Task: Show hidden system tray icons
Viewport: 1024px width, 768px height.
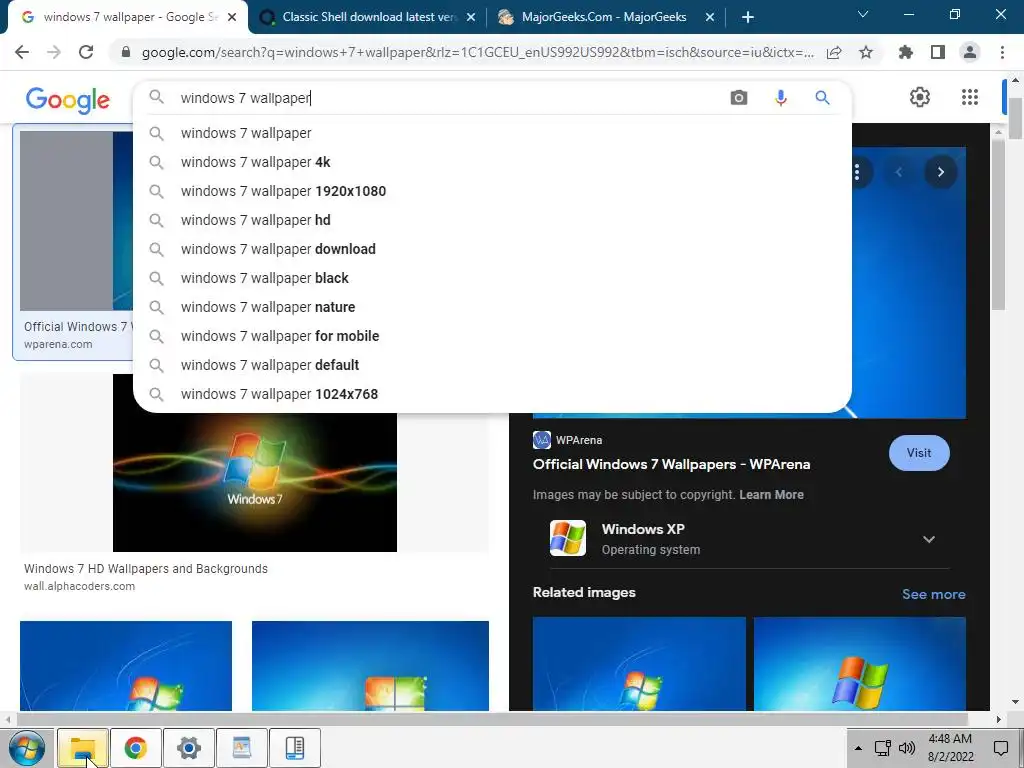Action: [858, 748]
